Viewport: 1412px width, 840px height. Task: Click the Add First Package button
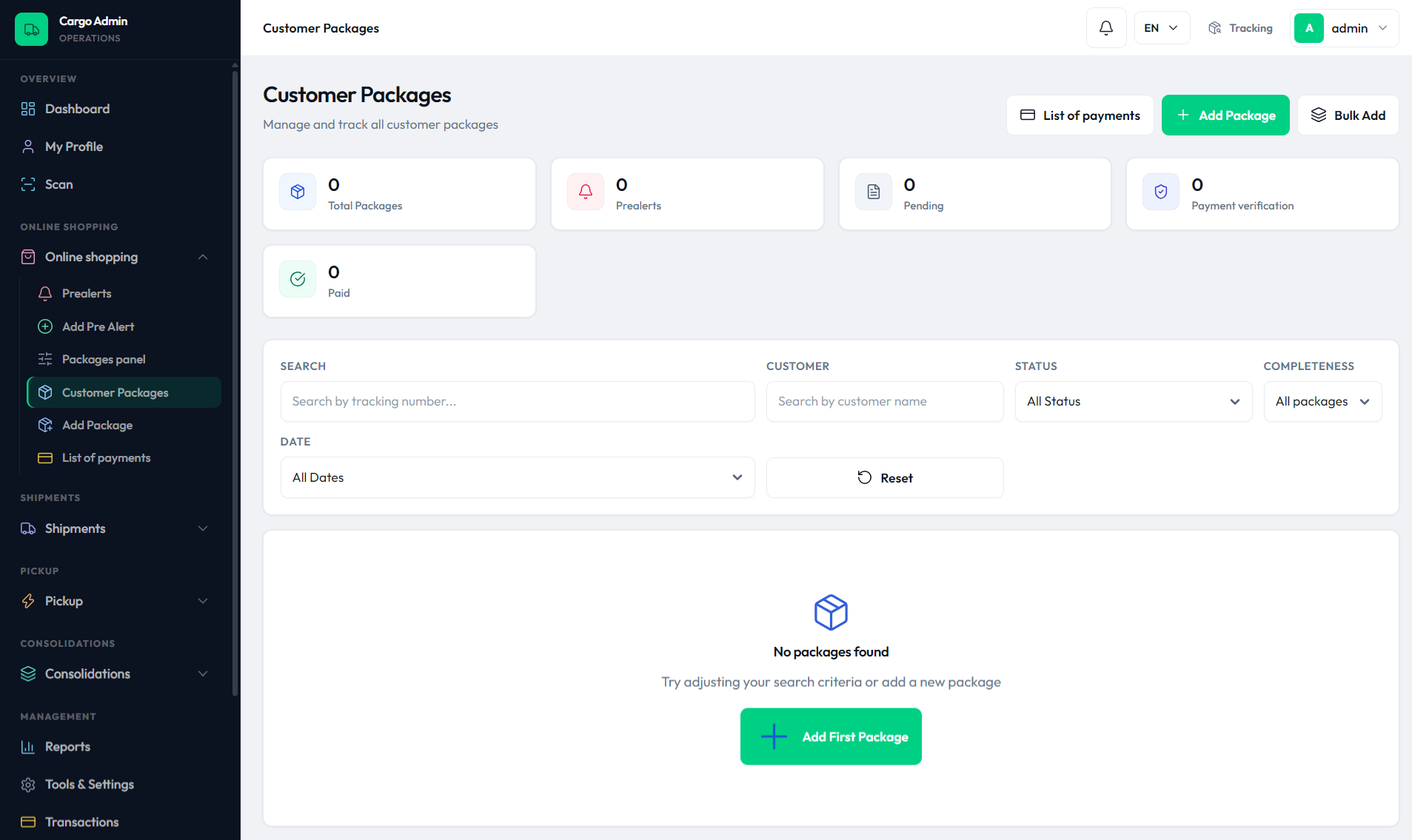[x=831, y=737]
